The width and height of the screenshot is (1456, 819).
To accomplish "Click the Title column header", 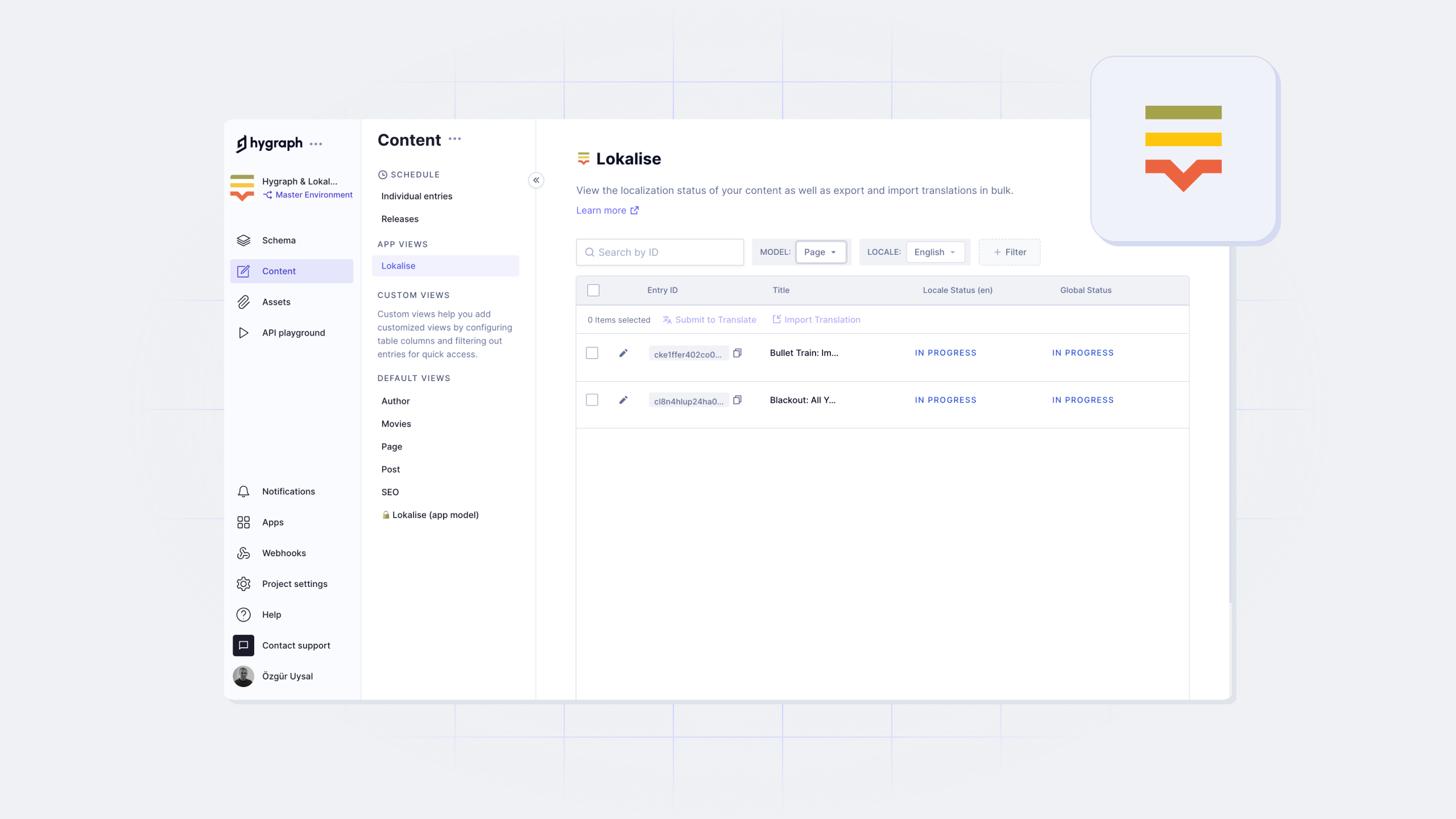I will (781, 290).
